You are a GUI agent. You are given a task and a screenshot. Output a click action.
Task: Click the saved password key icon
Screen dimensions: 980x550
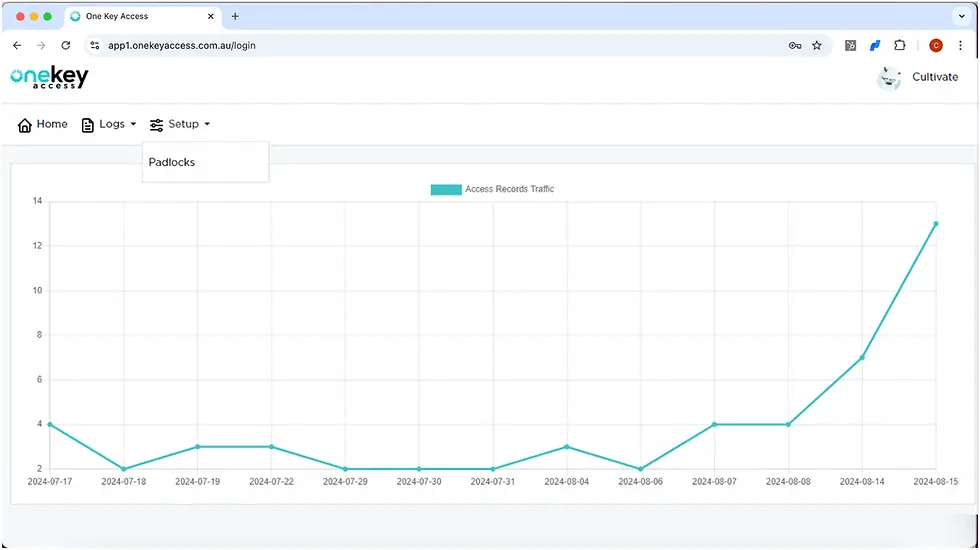click(x=795, y=46)
